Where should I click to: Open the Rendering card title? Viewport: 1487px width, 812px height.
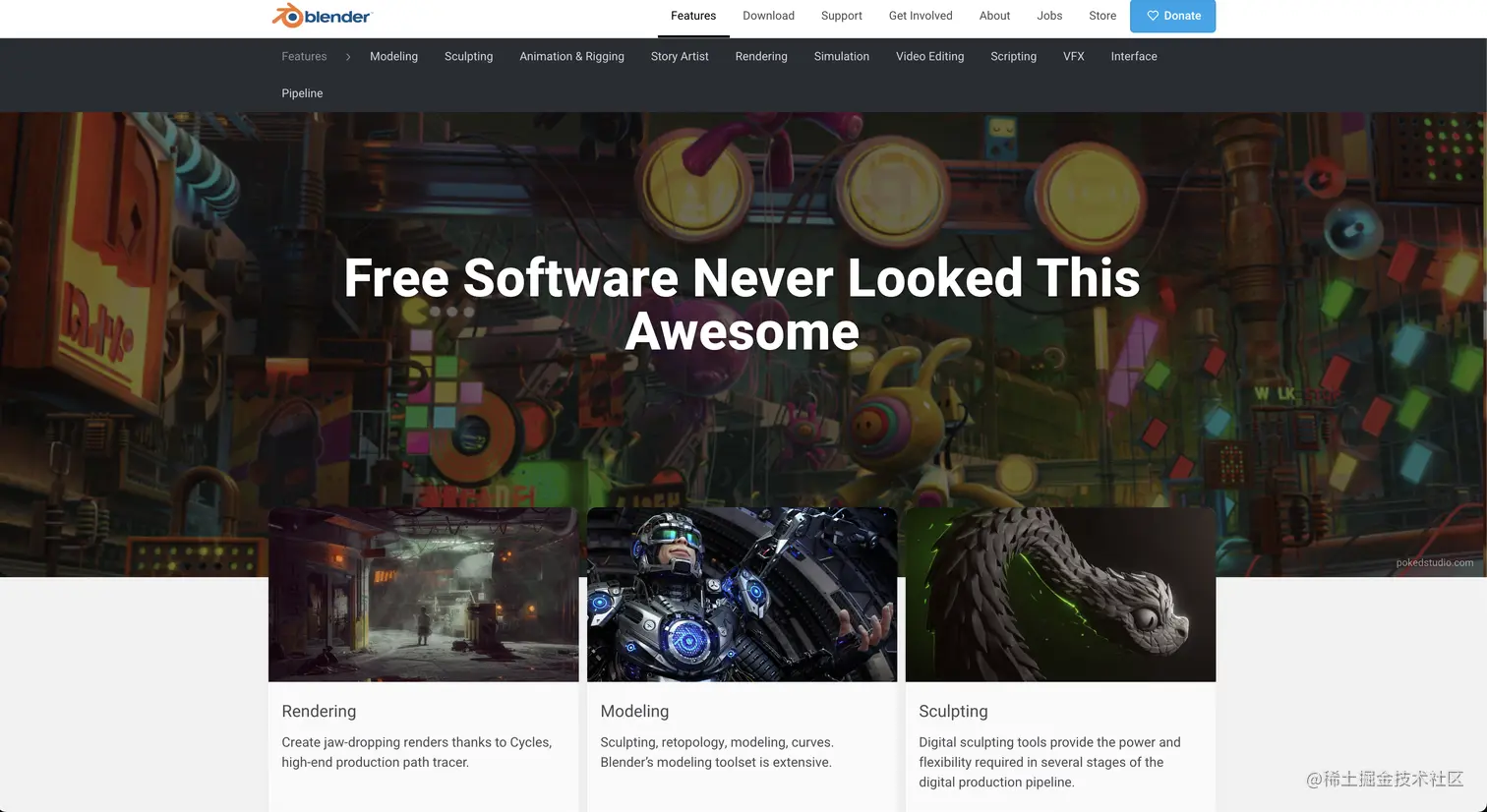click(319, 712)
